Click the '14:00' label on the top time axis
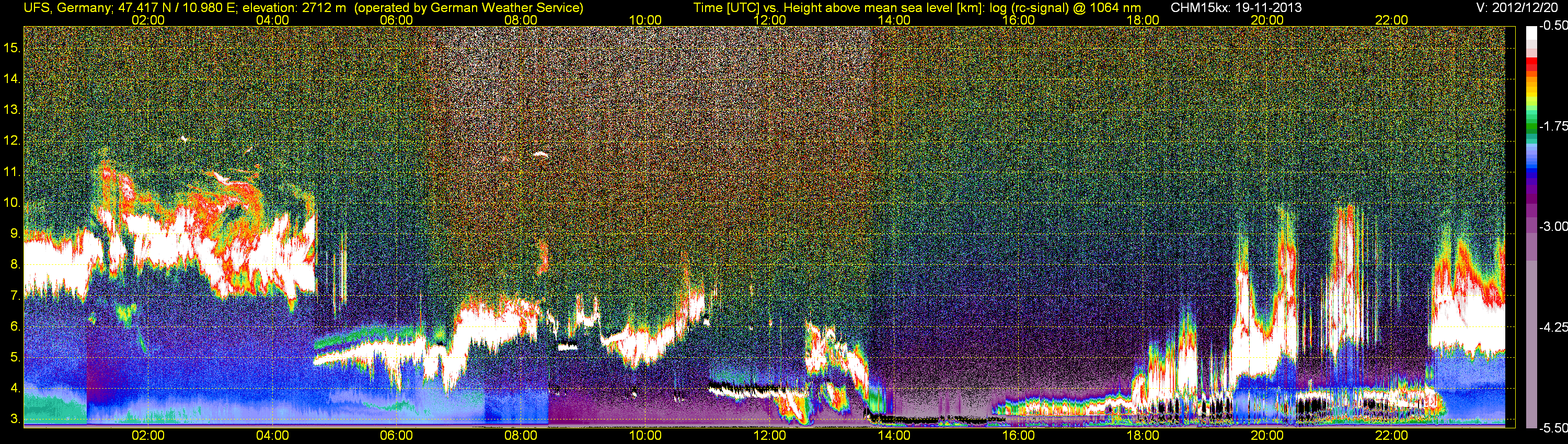Viewport: 1568px width, 444px height. pyautogui.click(x=894, y=20)
